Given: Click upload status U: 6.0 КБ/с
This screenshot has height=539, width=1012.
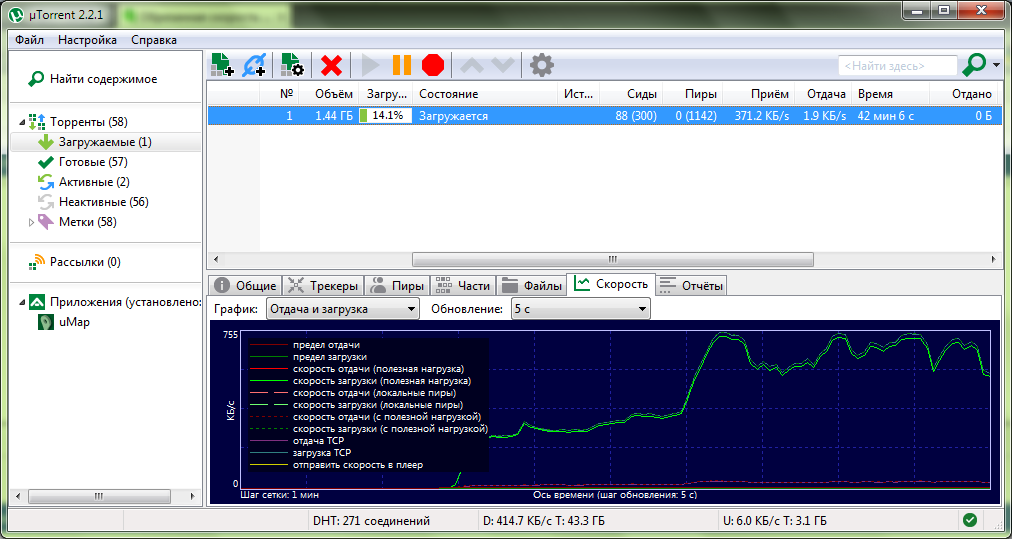Looking at the screenshot, I should point(776,520).
